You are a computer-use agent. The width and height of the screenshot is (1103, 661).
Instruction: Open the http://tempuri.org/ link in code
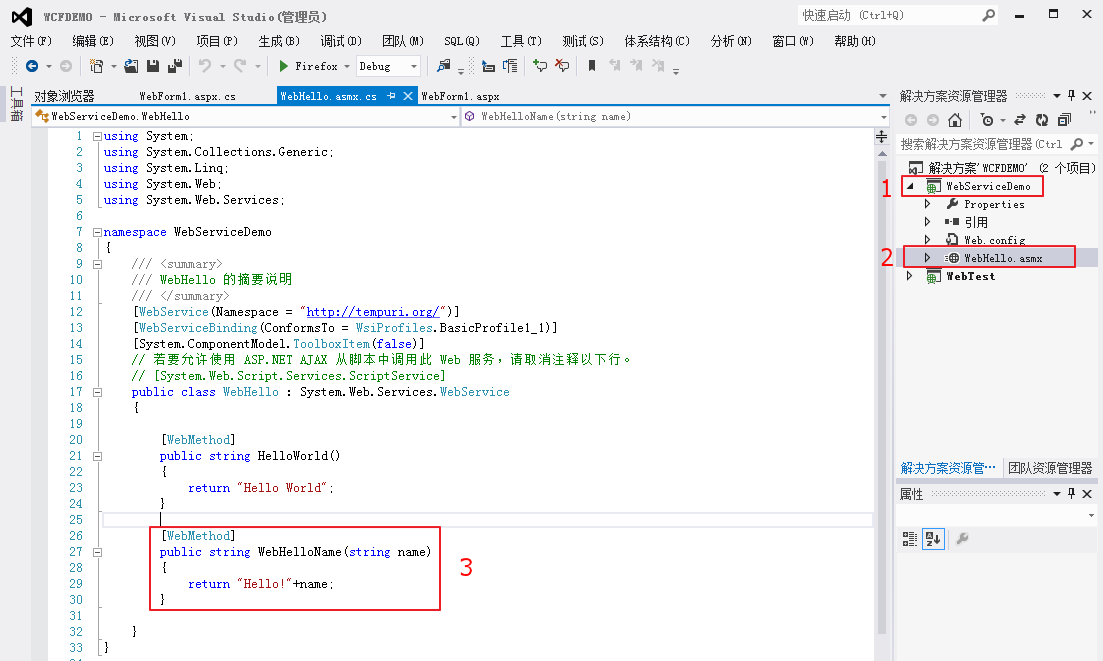[x=373, y=312]
